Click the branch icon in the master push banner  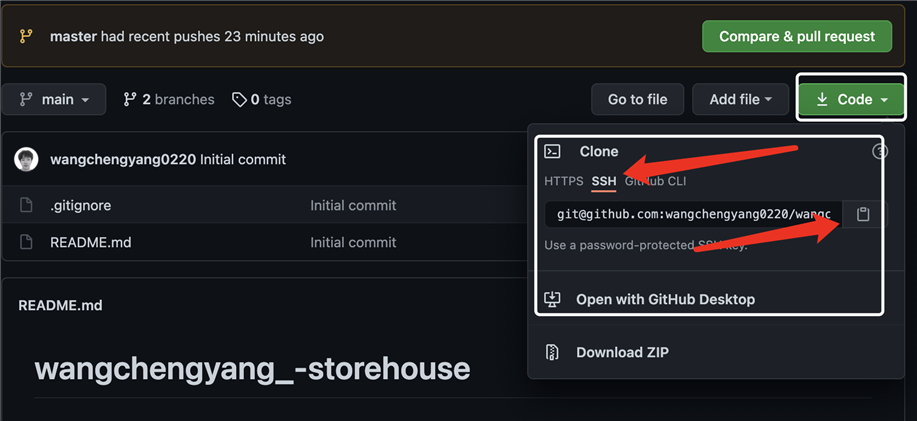(26, 36)
